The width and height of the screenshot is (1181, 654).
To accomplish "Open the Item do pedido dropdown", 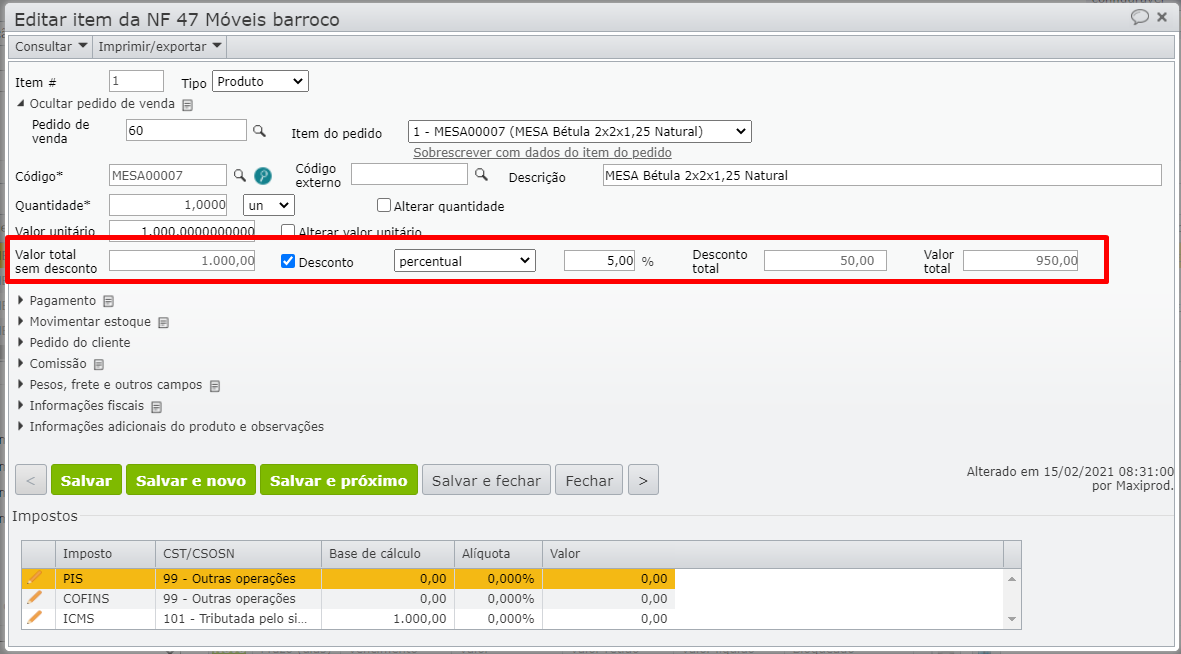I will pos(580,131).
